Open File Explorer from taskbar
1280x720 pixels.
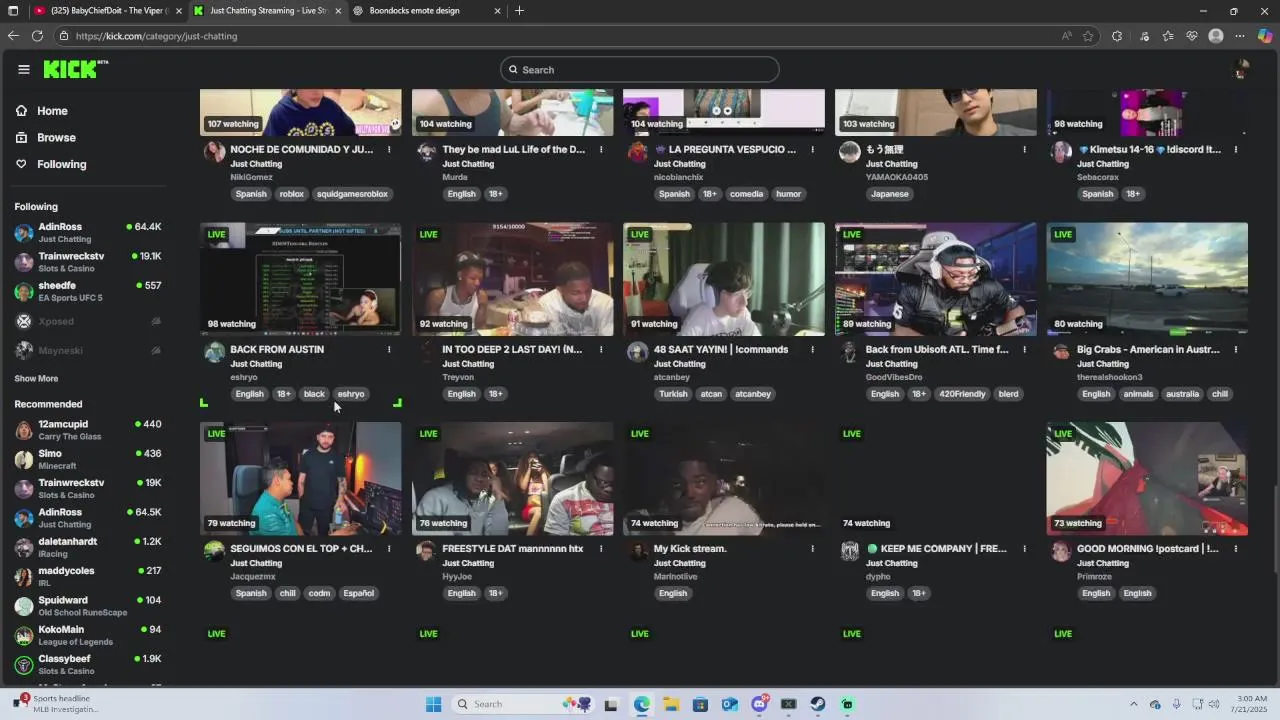(x=671, y=704)
